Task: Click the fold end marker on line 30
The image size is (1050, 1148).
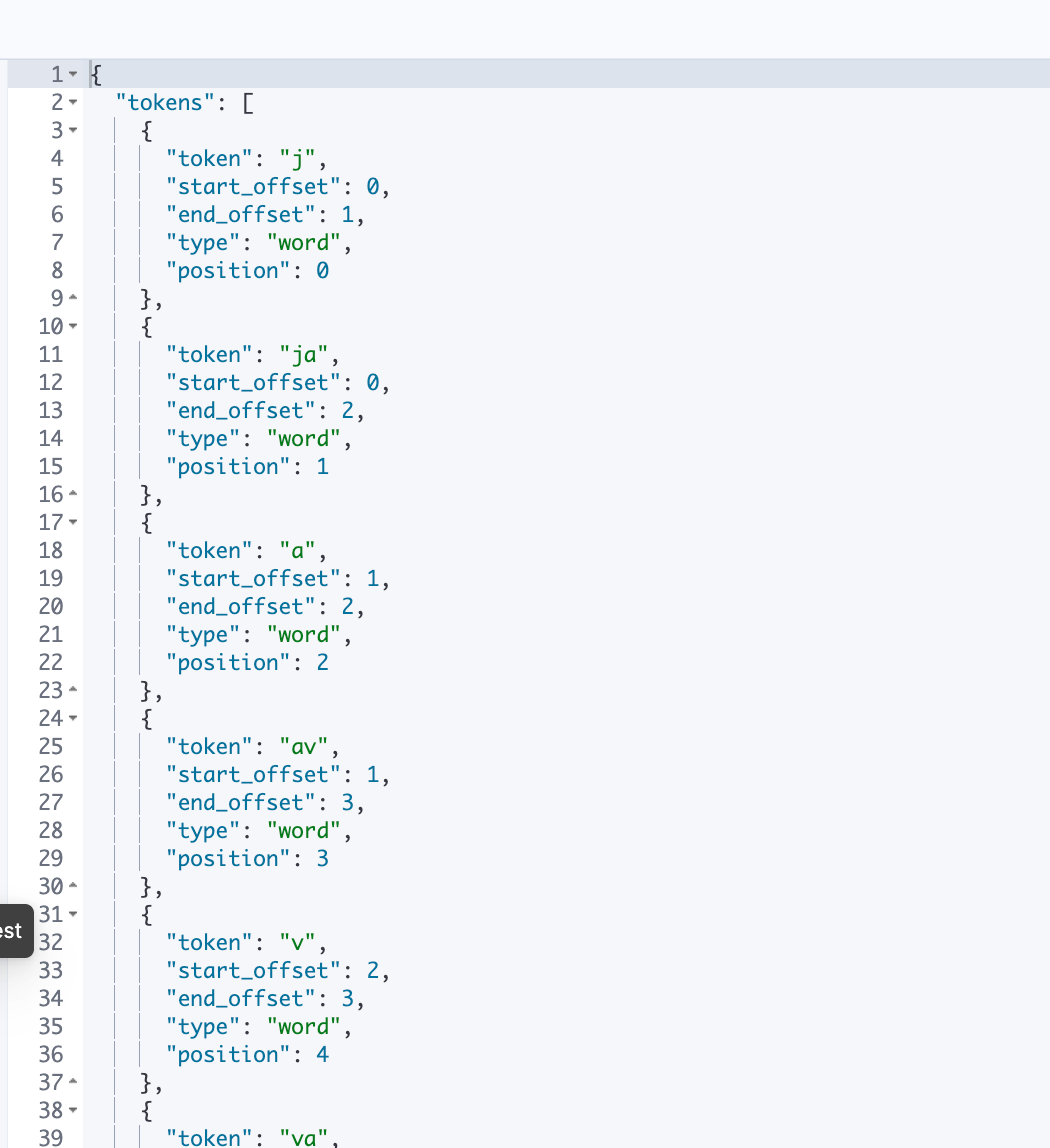Action: coord(72,886)
